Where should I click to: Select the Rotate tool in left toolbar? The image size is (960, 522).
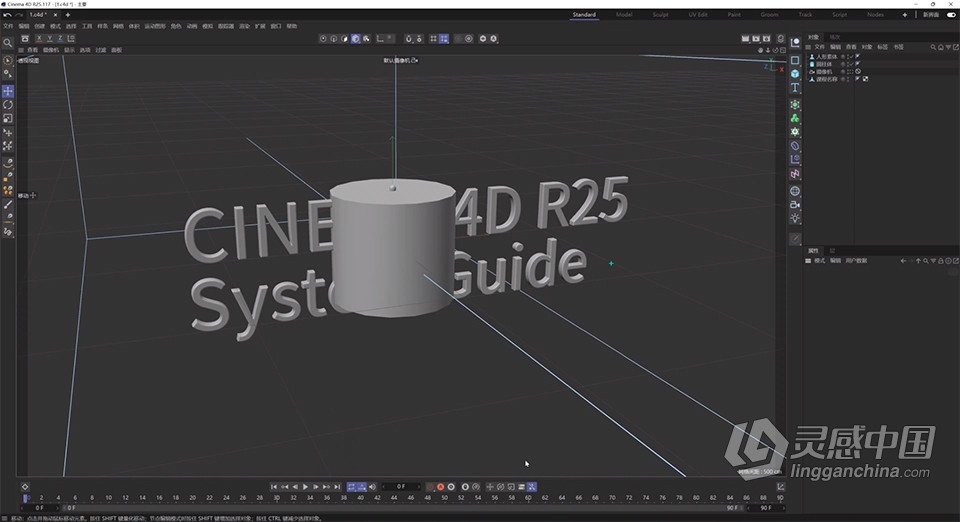point(8,105)
